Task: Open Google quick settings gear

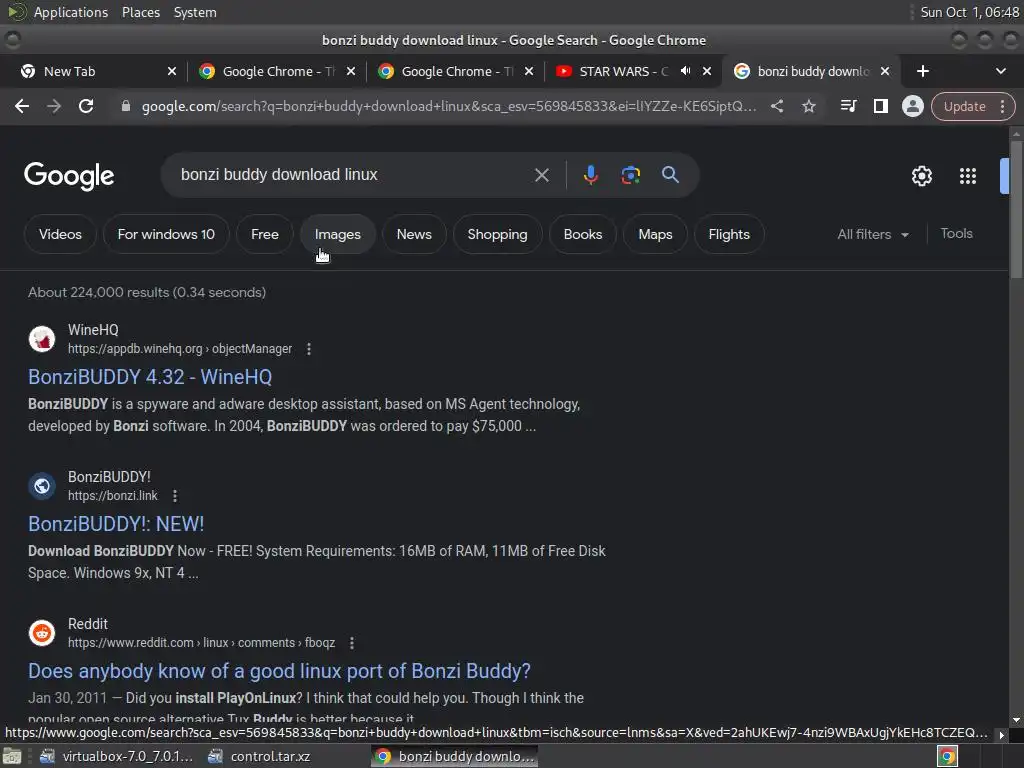Action: tap(921, 176)
